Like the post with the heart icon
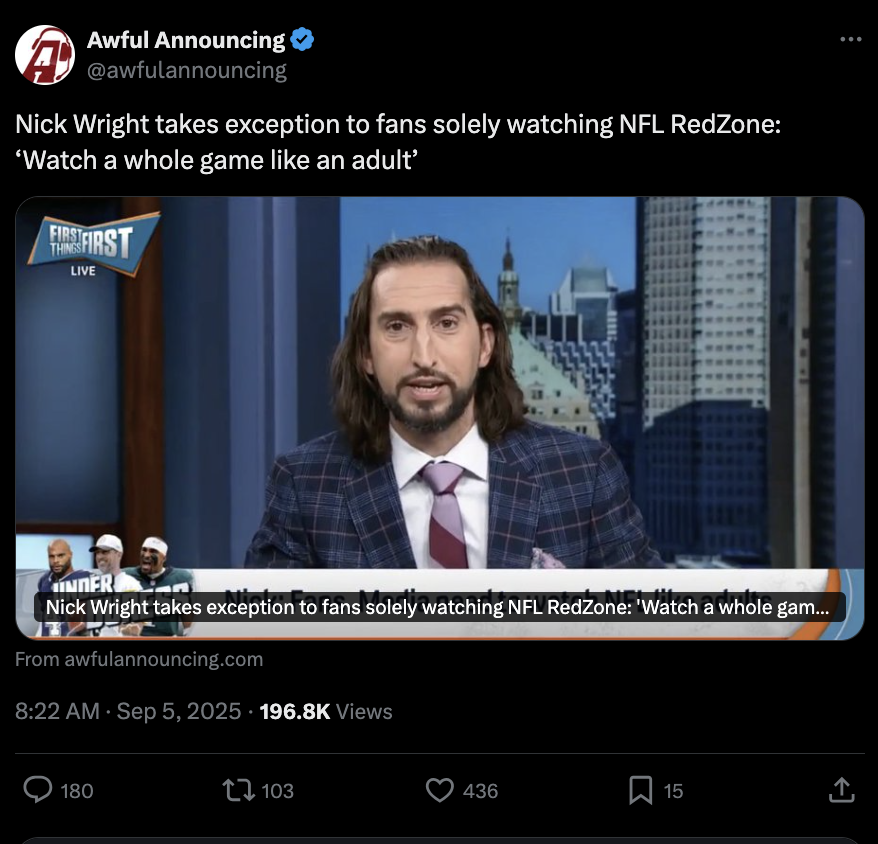Screen dimensions: 878x844 pos(440,791)
